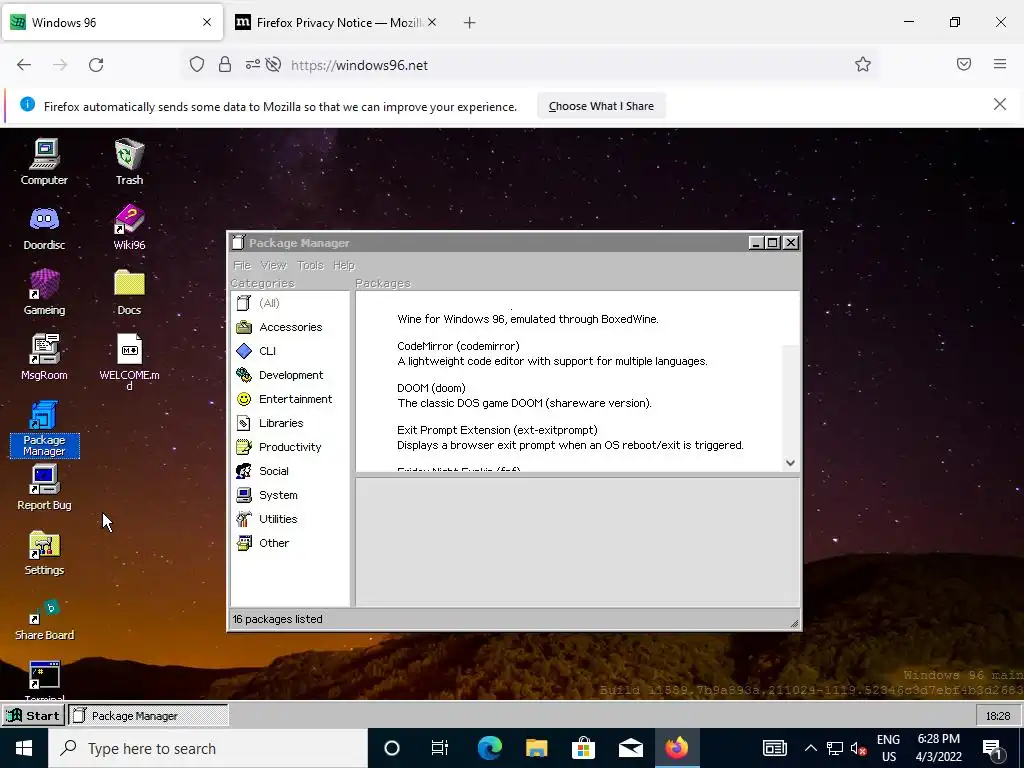Launch the MsgRoom desktop icon
The height and width of the screenshot is (768, 1024).
tap(44, 357)
